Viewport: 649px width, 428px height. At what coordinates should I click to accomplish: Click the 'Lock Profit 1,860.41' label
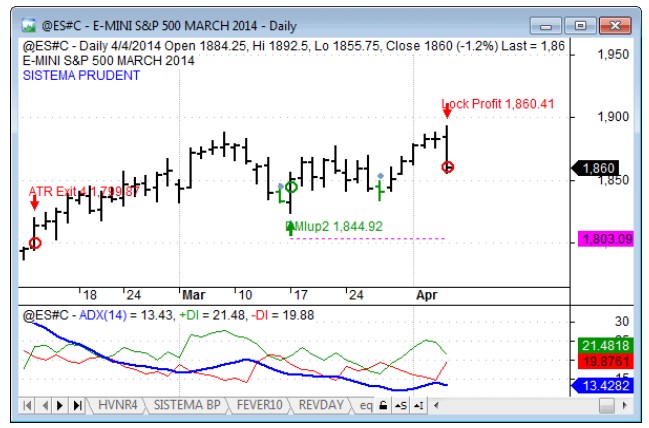(498, 104)
